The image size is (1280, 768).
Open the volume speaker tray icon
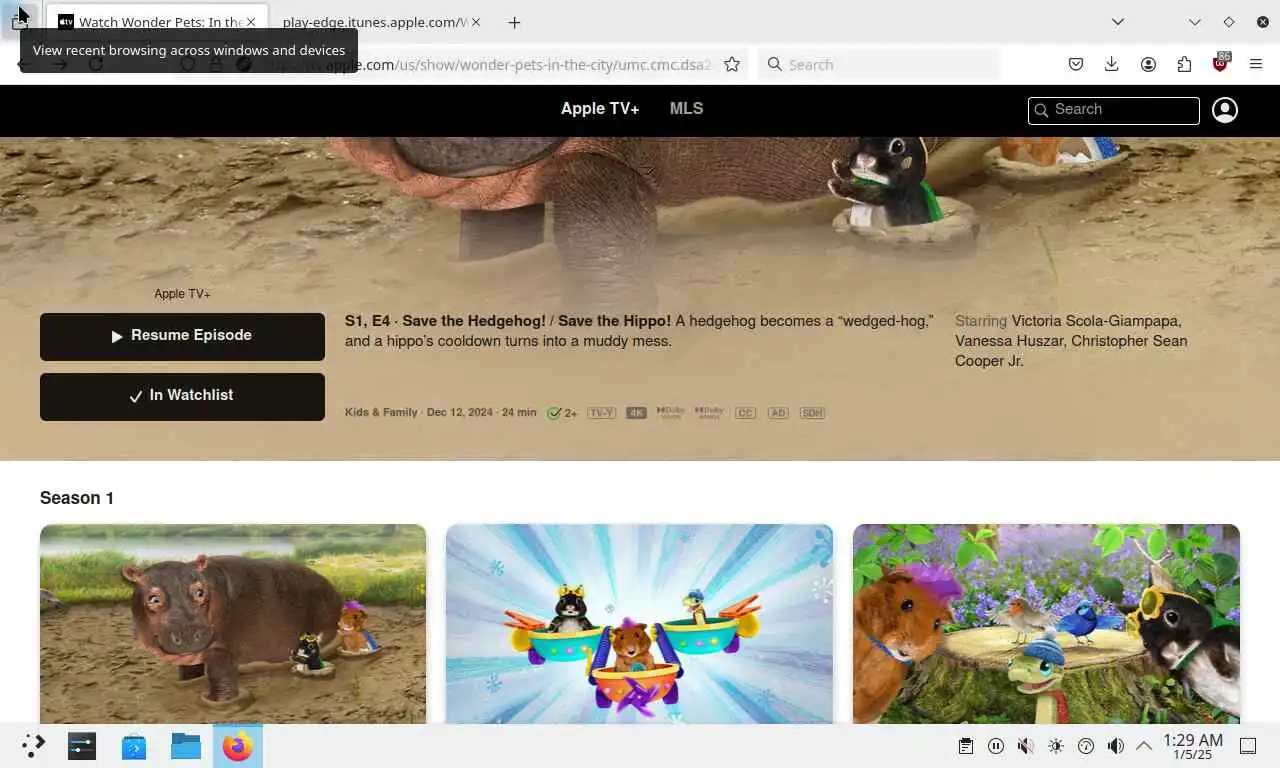[x=1116, y=746]
